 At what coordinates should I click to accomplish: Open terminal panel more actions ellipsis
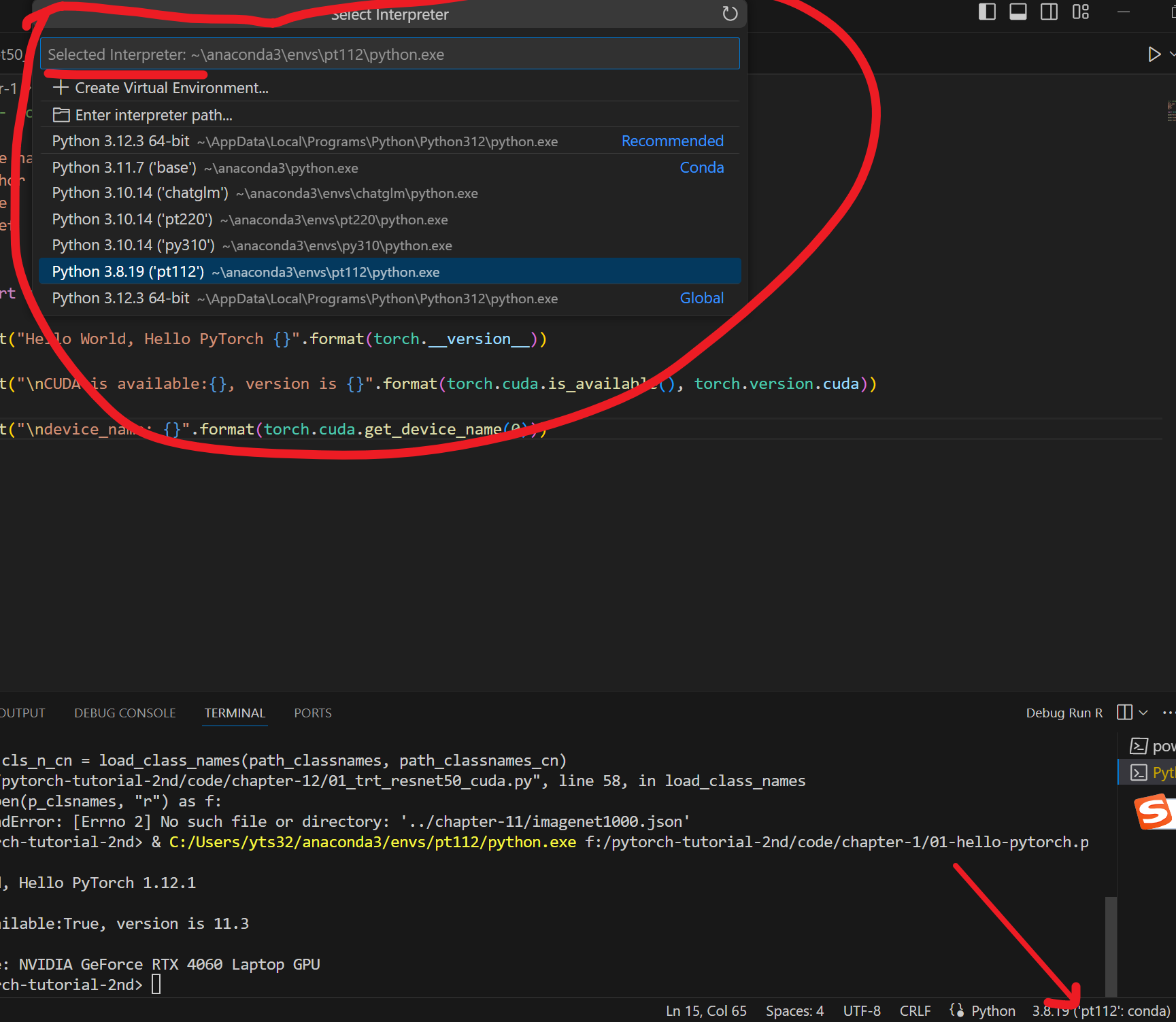1168,713
